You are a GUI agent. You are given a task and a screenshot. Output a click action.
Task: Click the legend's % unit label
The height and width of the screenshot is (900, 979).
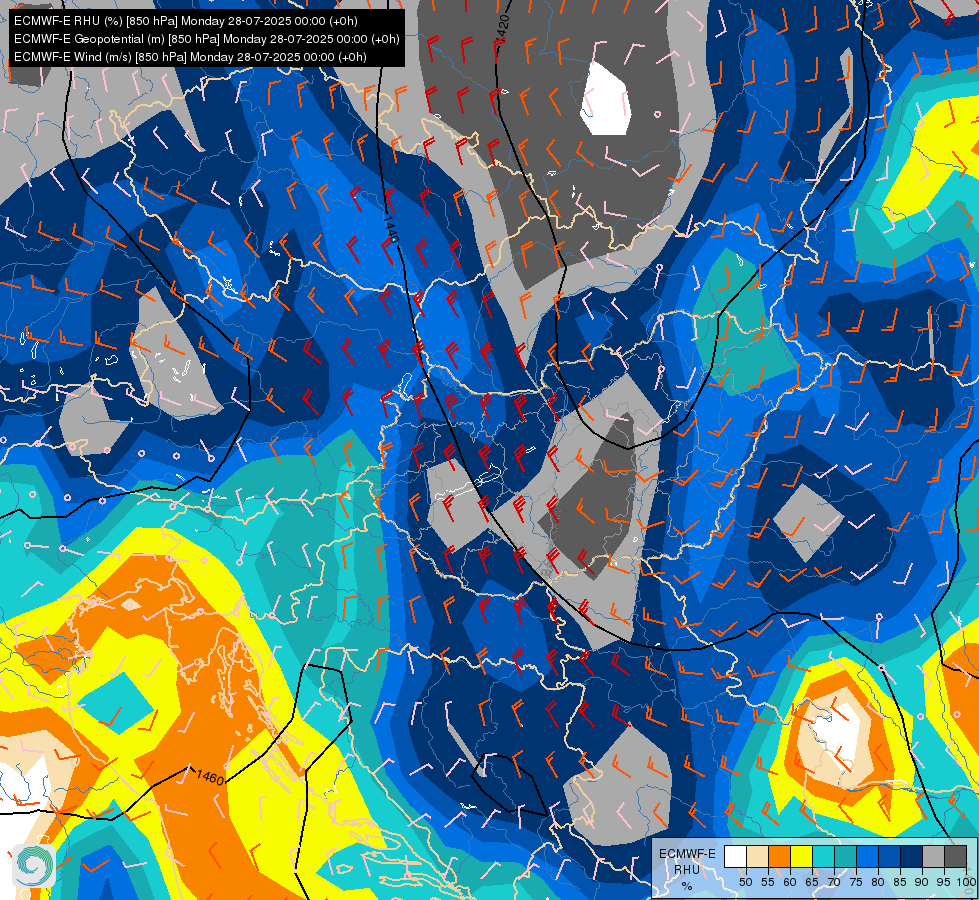coord(687,886)
